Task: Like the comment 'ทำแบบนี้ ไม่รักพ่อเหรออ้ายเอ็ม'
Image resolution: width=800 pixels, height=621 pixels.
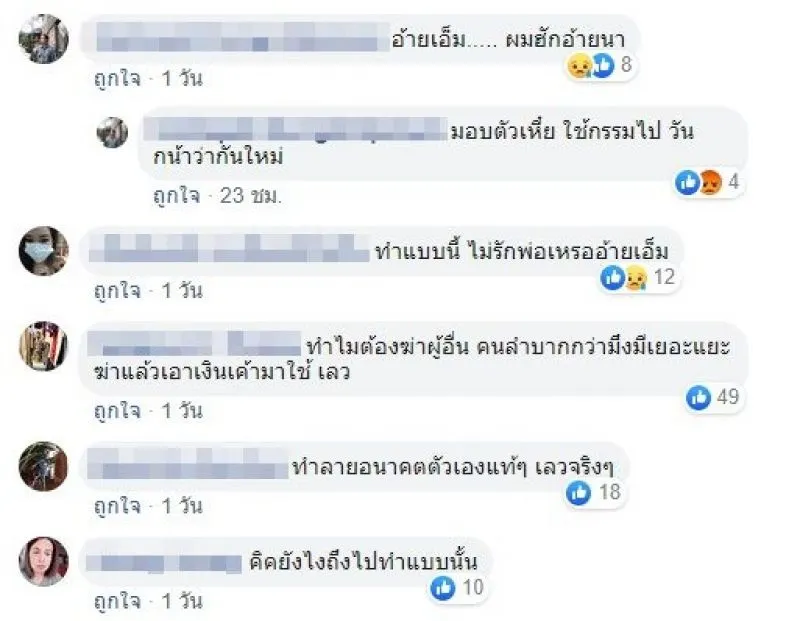Action: point(117,291)
